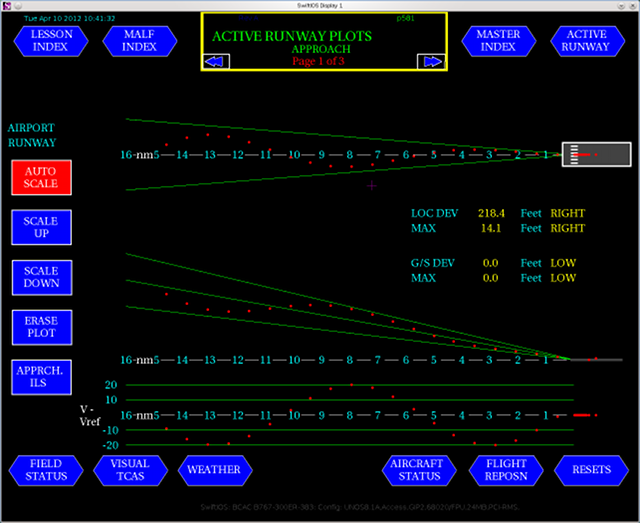Toggle the Auto Scale button
The image size is (640, 523).
pyautogui.click(x=41, y=178)
